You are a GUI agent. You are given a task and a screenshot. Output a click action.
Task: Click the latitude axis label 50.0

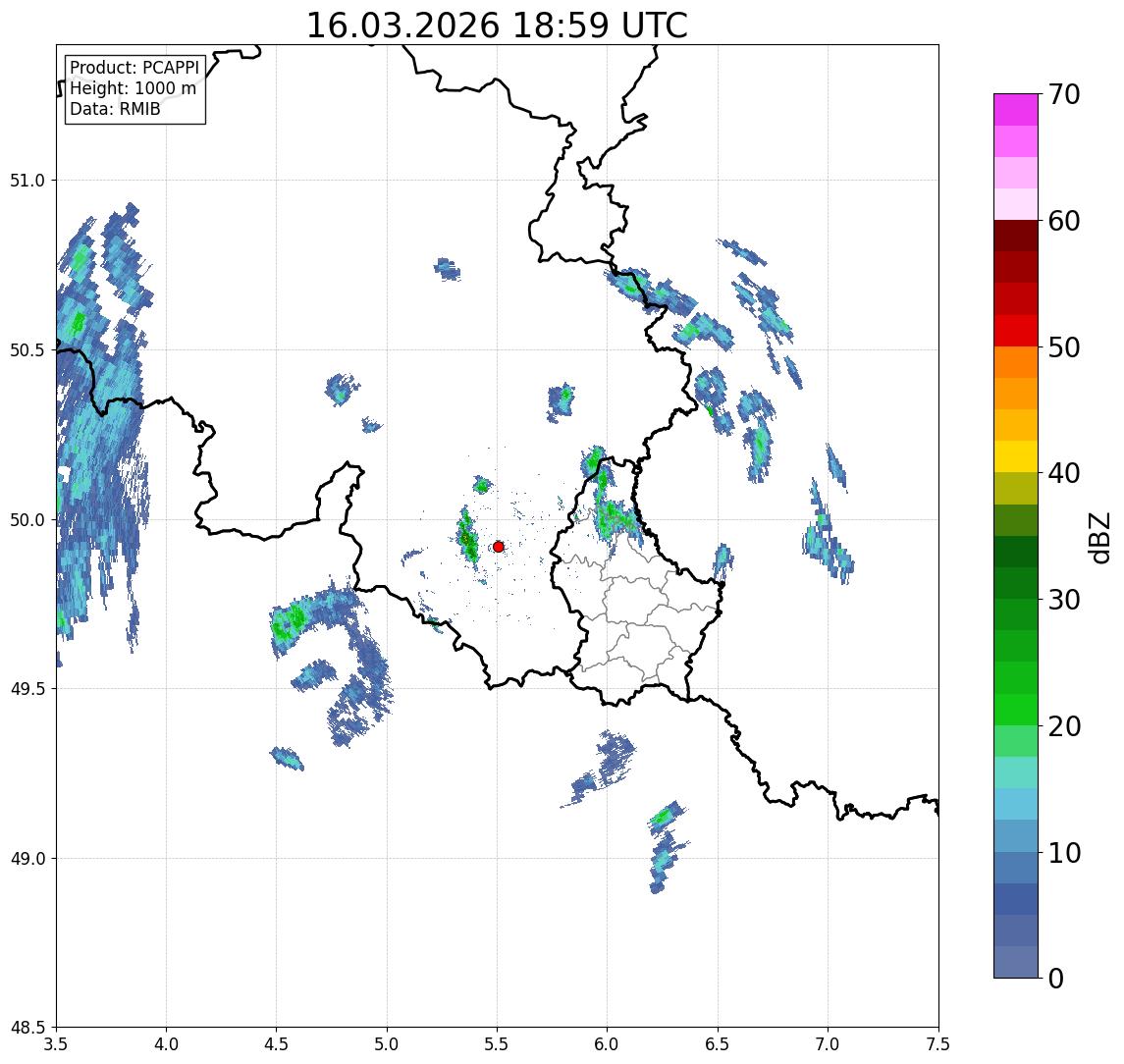[27, 520]
